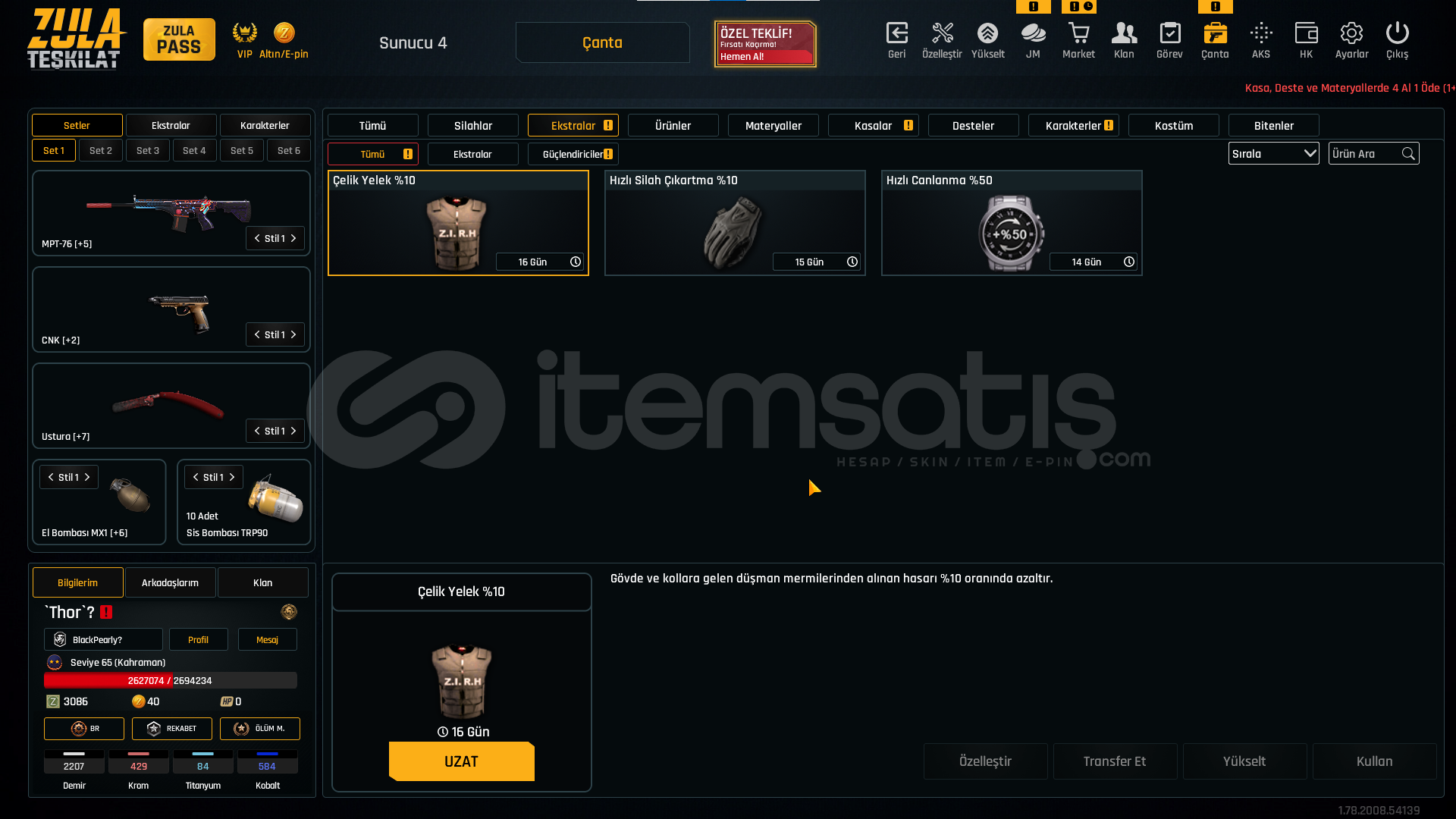The height and width of the screenshot is (819, 1456).
Task: Select the Hızlı Canlanma %50 item
Action: [x=1012, y=223]
